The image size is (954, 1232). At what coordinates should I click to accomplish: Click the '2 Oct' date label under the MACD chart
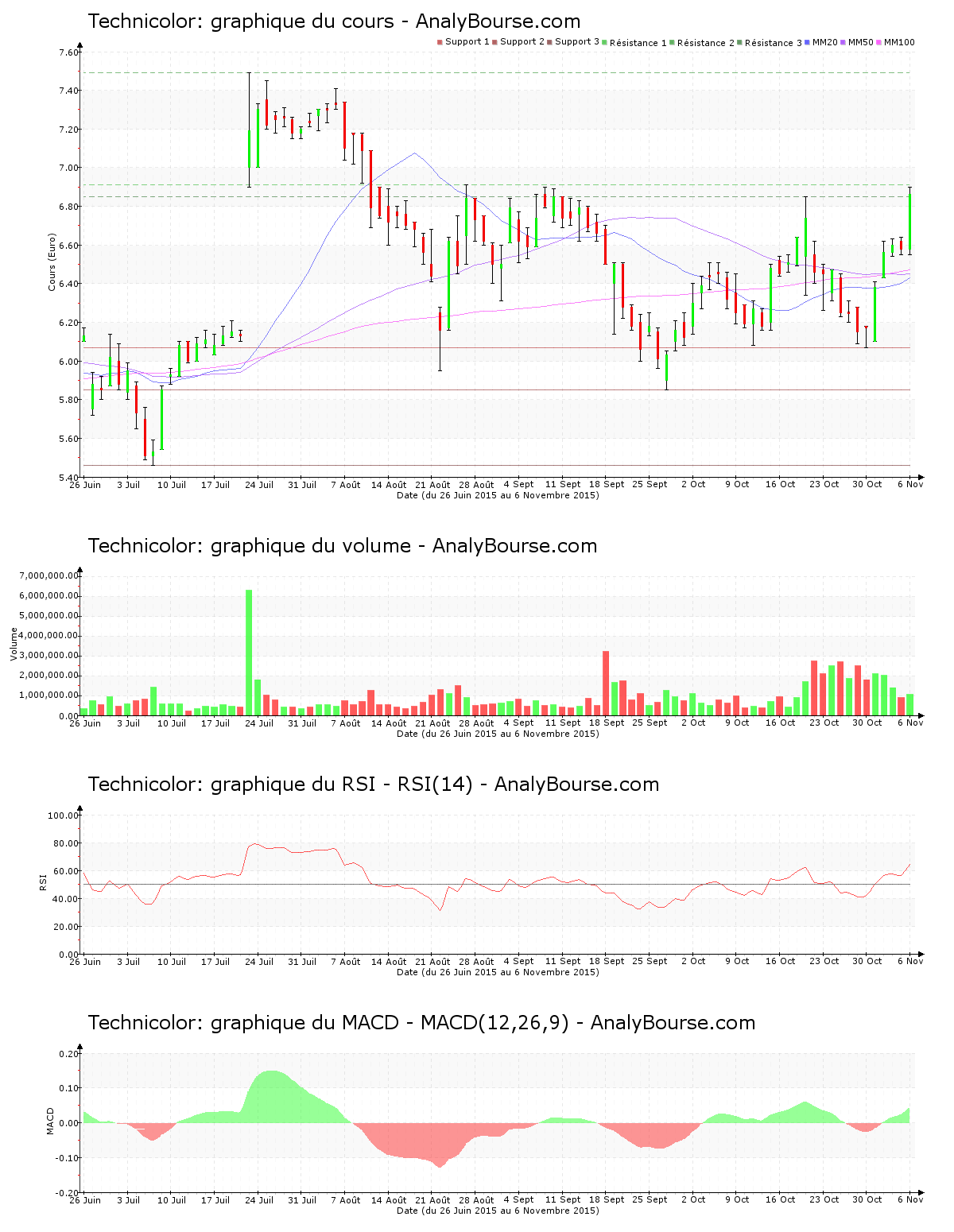[x=693, y=1200]
